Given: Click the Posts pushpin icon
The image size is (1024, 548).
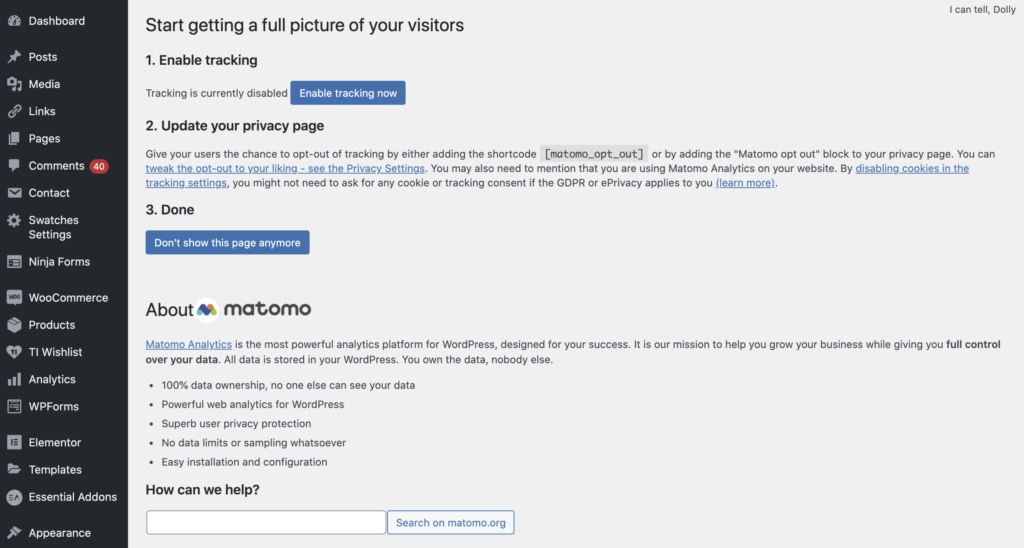Looking at the screenshot, I should click(x=14, y=57).
